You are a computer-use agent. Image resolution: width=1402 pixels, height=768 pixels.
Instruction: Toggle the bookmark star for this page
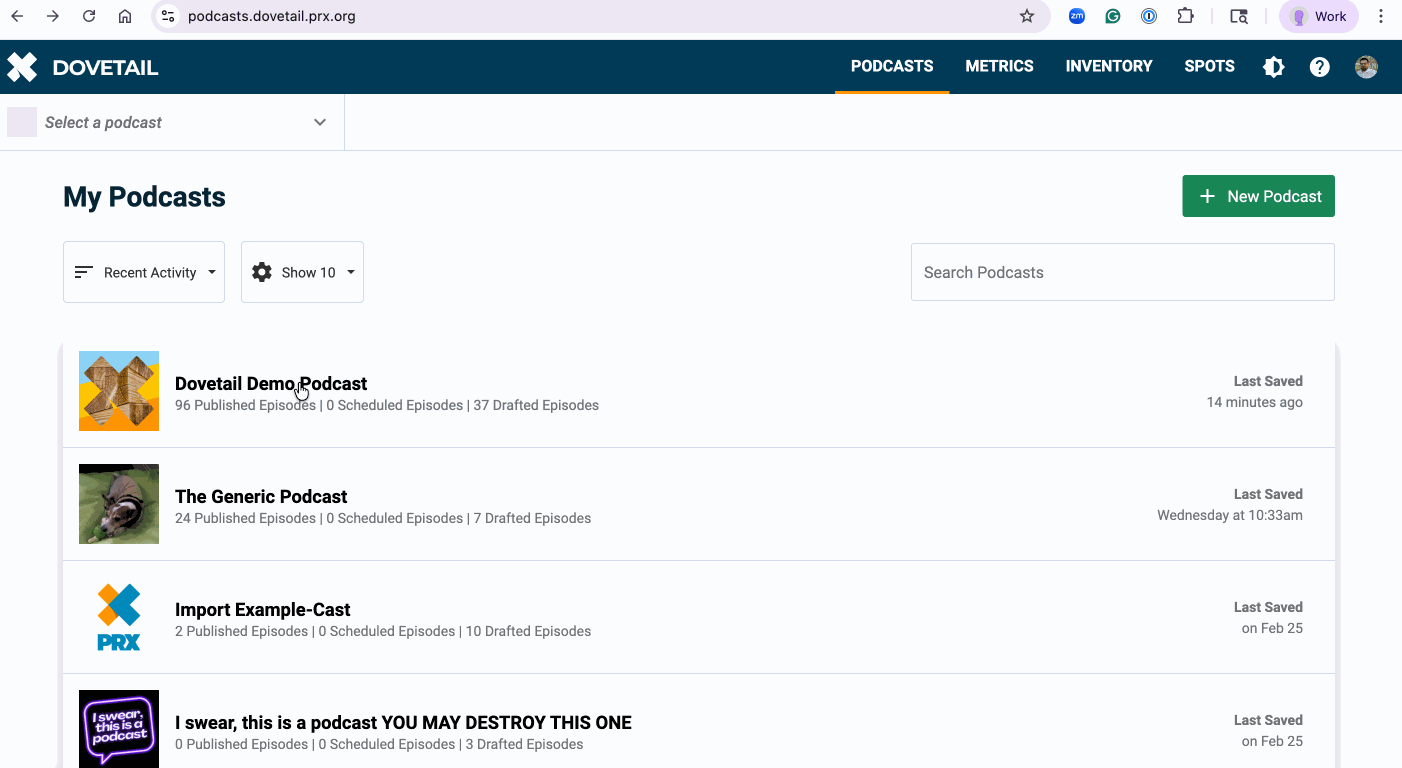pos(1027,16)
